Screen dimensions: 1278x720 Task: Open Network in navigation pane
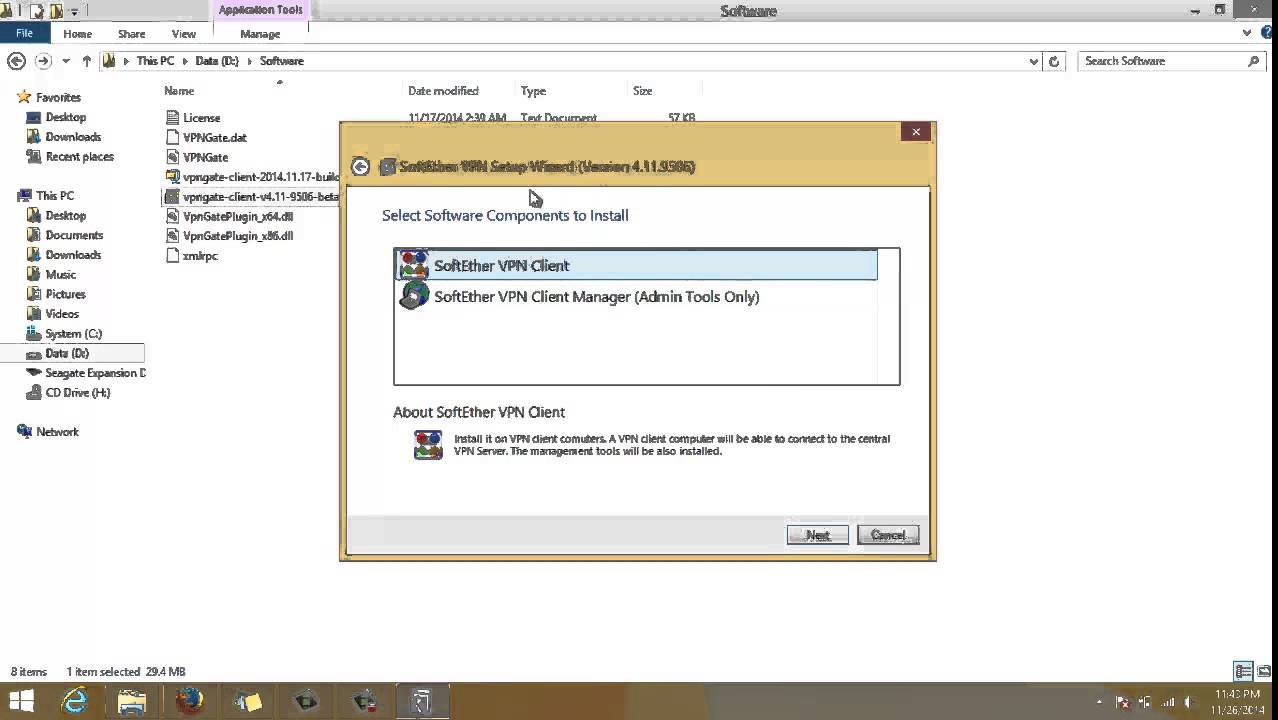[x=57, y=432]
